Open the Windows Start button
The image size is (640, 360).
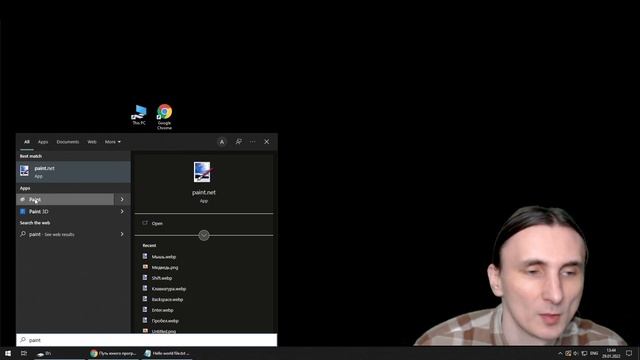point(8,353)
